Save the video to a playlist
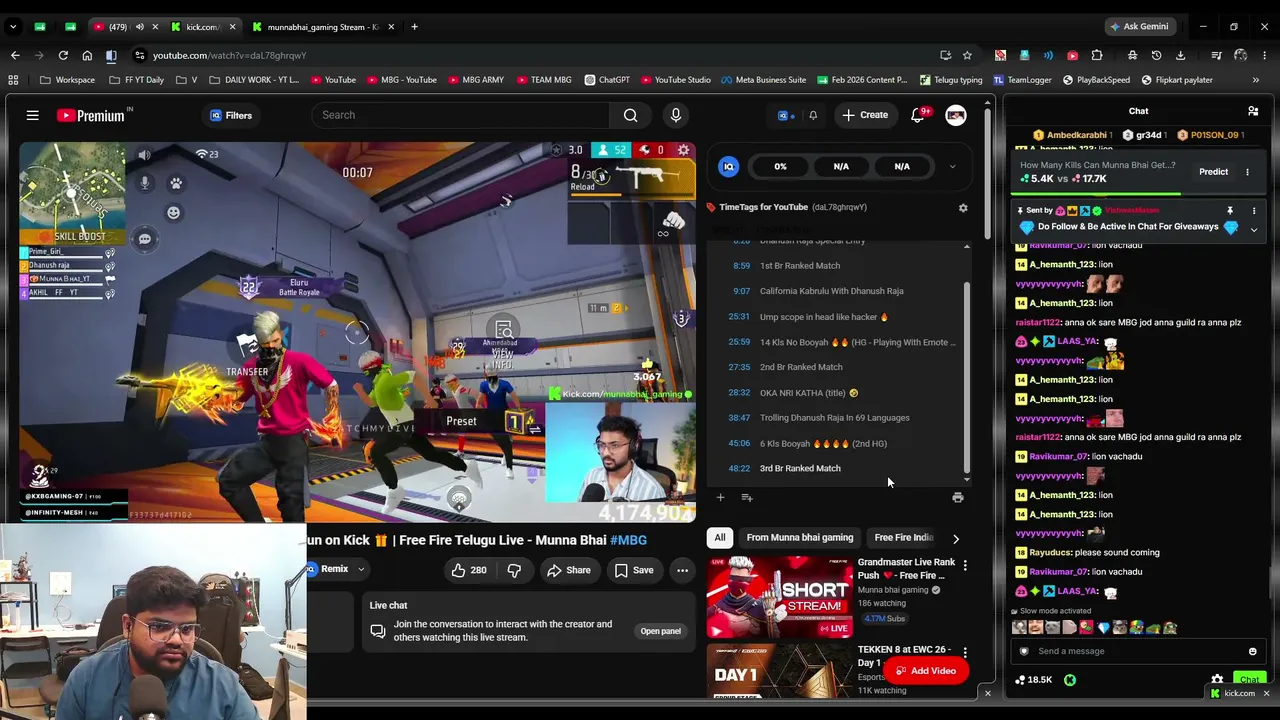 [634, 570]
